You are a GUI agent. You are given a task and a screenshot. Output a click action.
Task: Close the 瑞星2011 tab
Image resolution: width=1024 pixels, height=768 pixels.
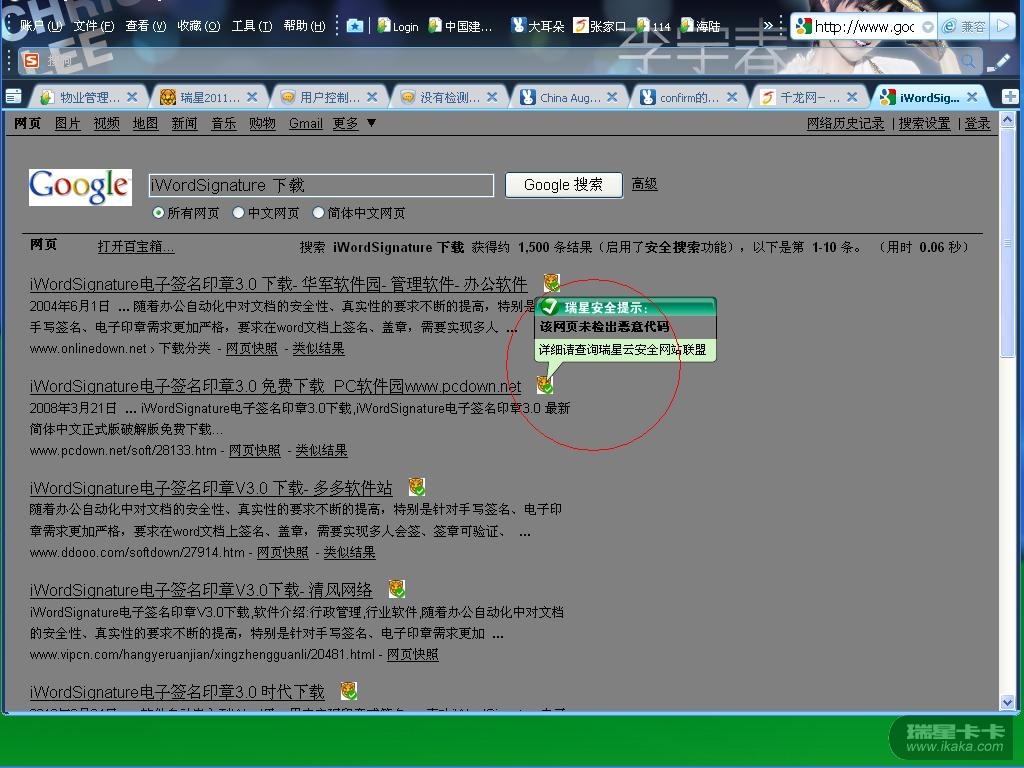[252, 97]
